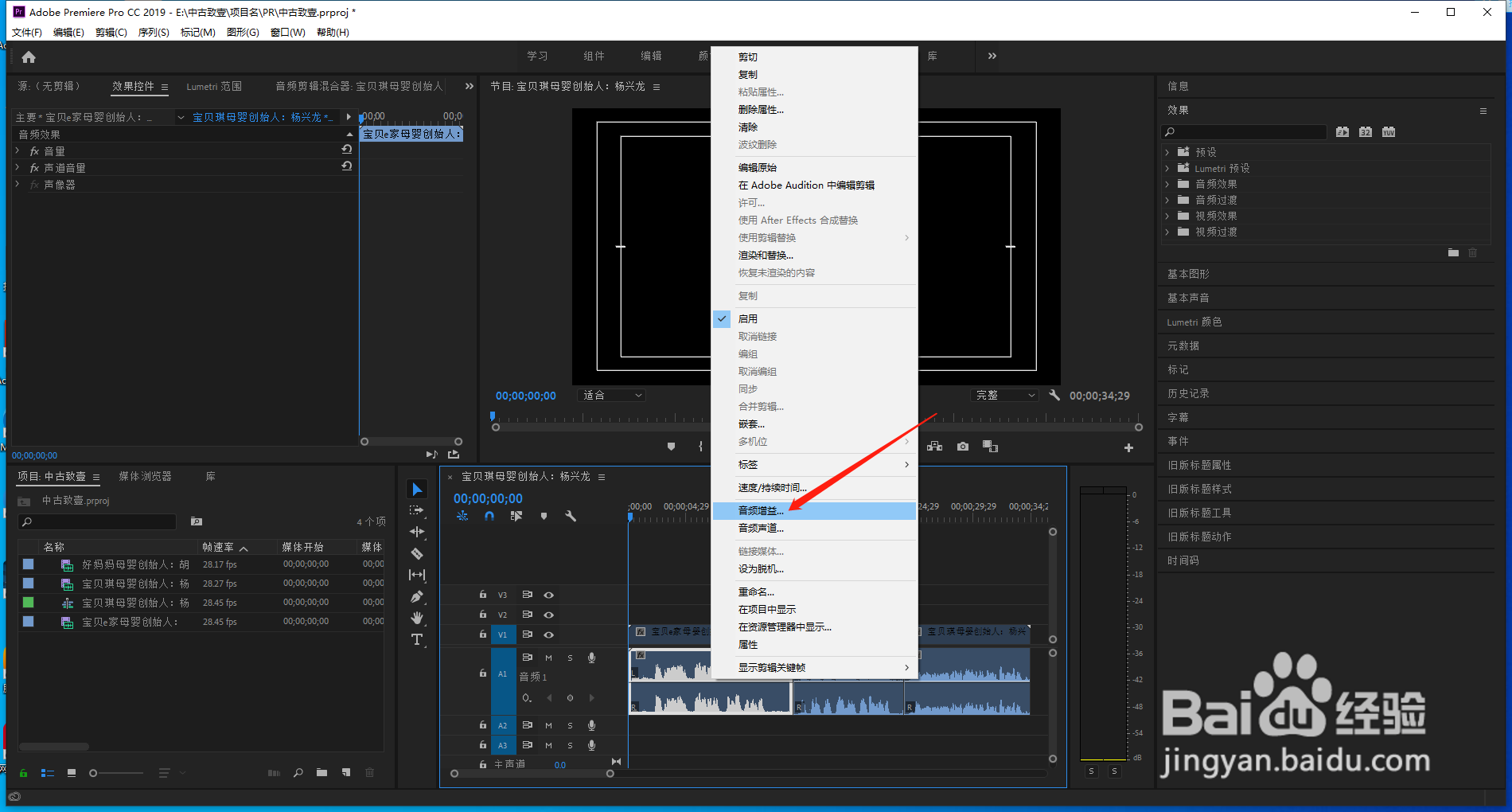Click the 32-bit color effects filter icon
The width and height of the screenshot is (1512, 812).
1366,132
